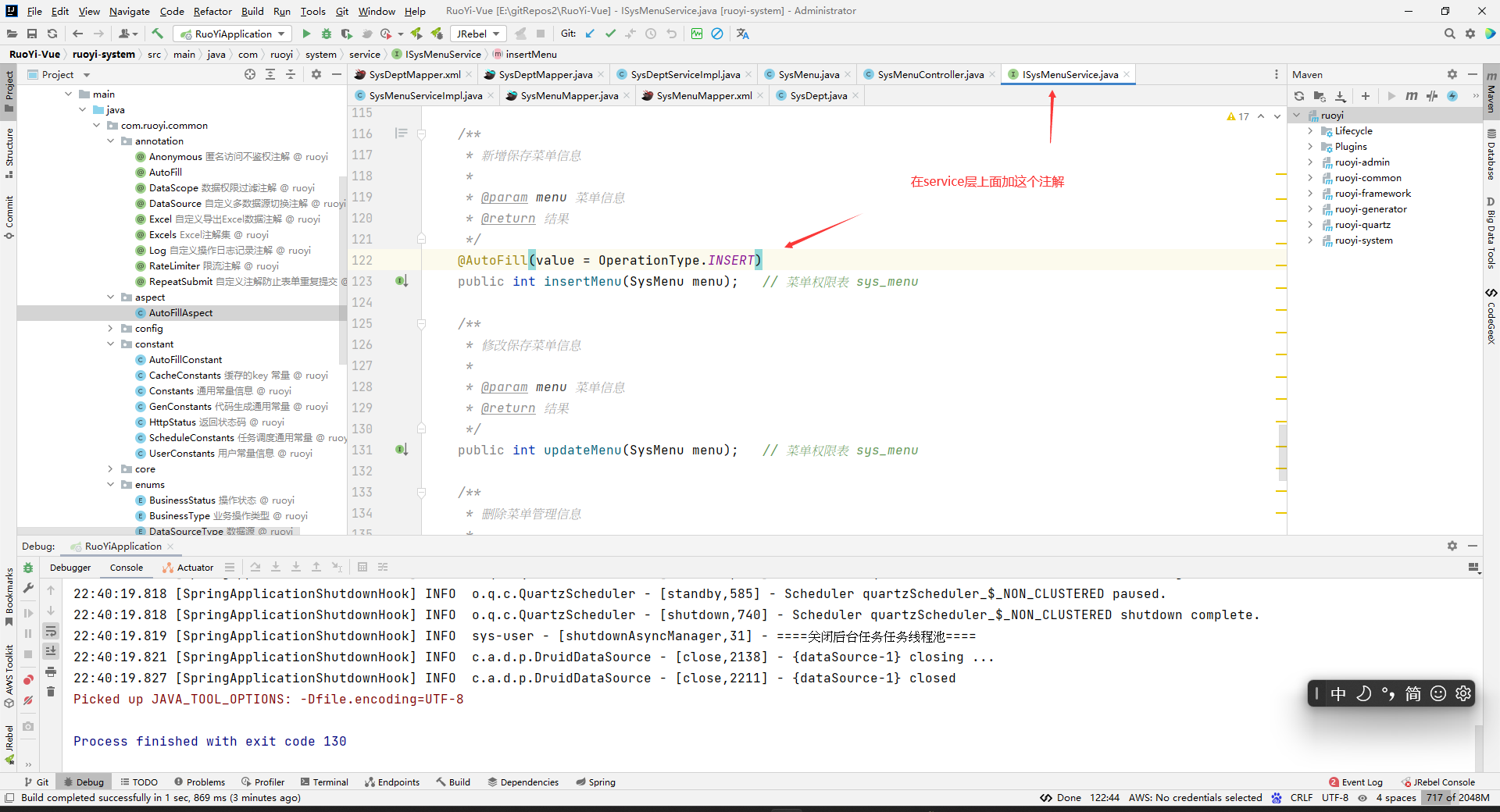Click the Project tree vertical scrollbar
Screen dimensions: 1500x812
[x=342, y=269]
